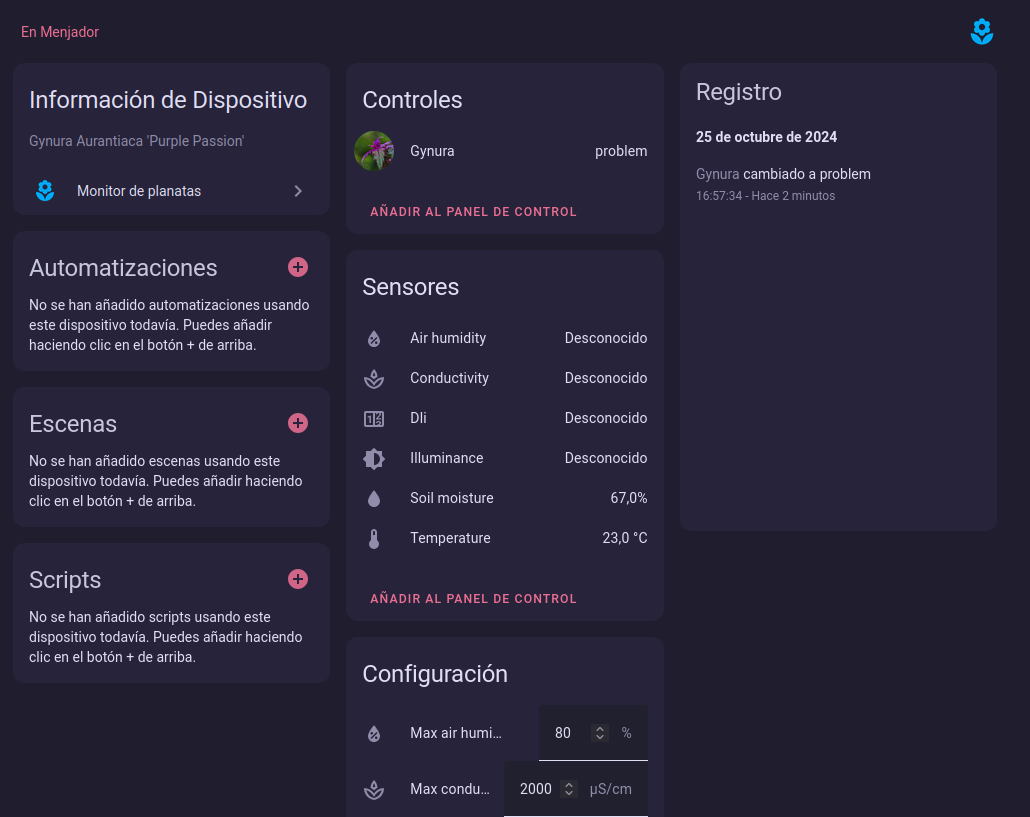Adjust Max conductivity stepper arrows
Viewport: 1030px width, 817px height.
pyautogui.click(x=569, y=789)
